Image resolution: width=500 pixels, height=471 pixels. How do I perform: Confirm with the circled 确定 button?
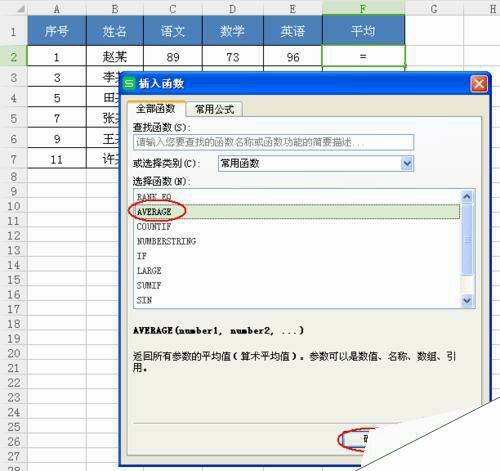(x=359, y=439)
